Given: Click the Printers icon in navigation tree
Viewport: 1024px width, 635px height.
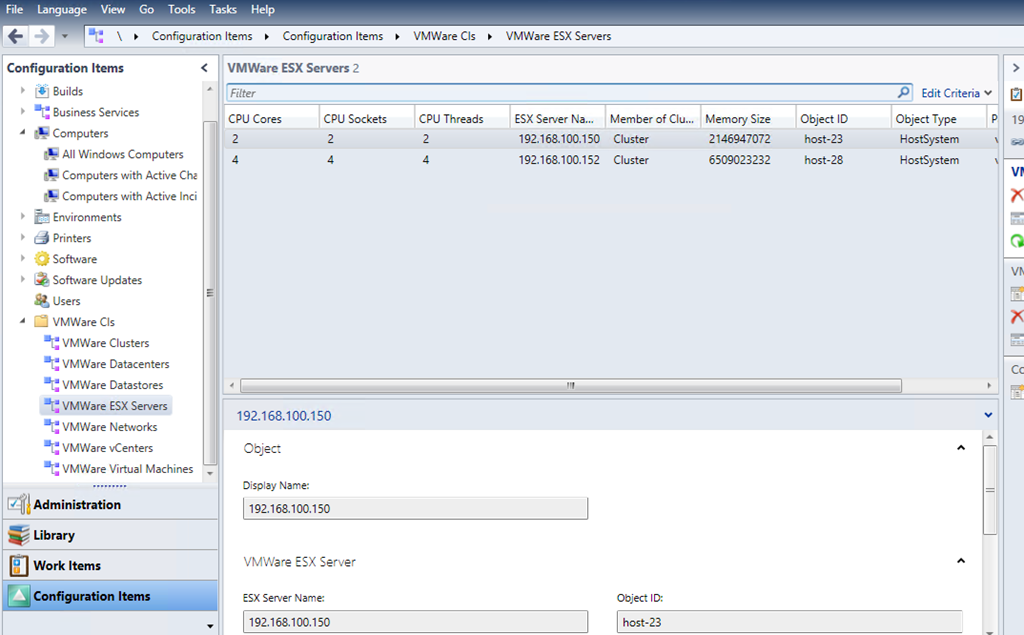Looking at the screenshot, I should point(42,238).
